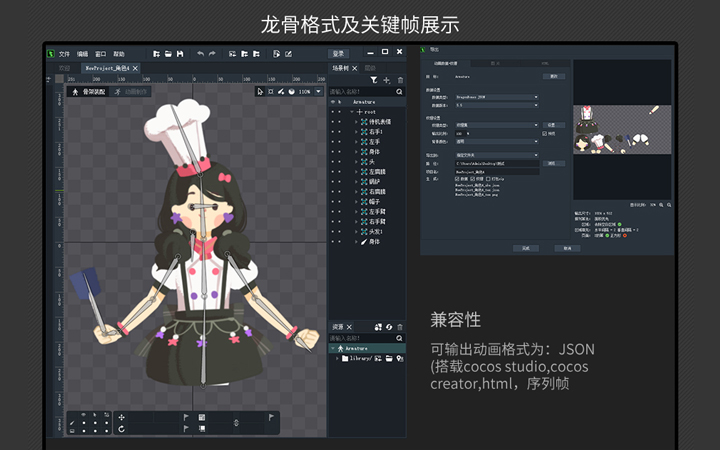720x450 pixels.
Task: Click the 取消 cancel button
Action: (x=568, y=248)
